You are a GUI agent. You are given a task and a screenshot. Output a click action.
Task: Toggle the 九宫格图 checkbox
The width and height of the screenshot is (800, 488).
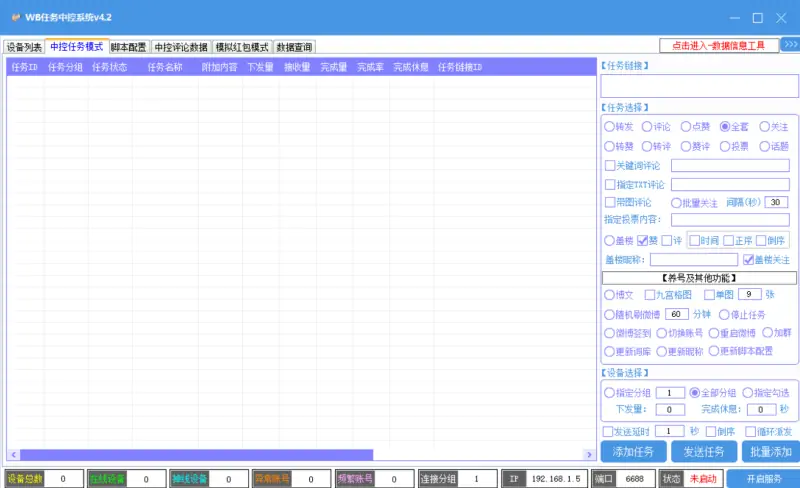[650, 295]
